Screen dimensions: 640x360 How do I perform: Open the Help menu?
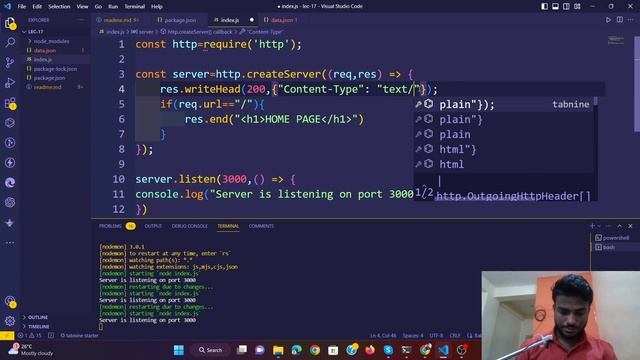(x=157, y=7)
